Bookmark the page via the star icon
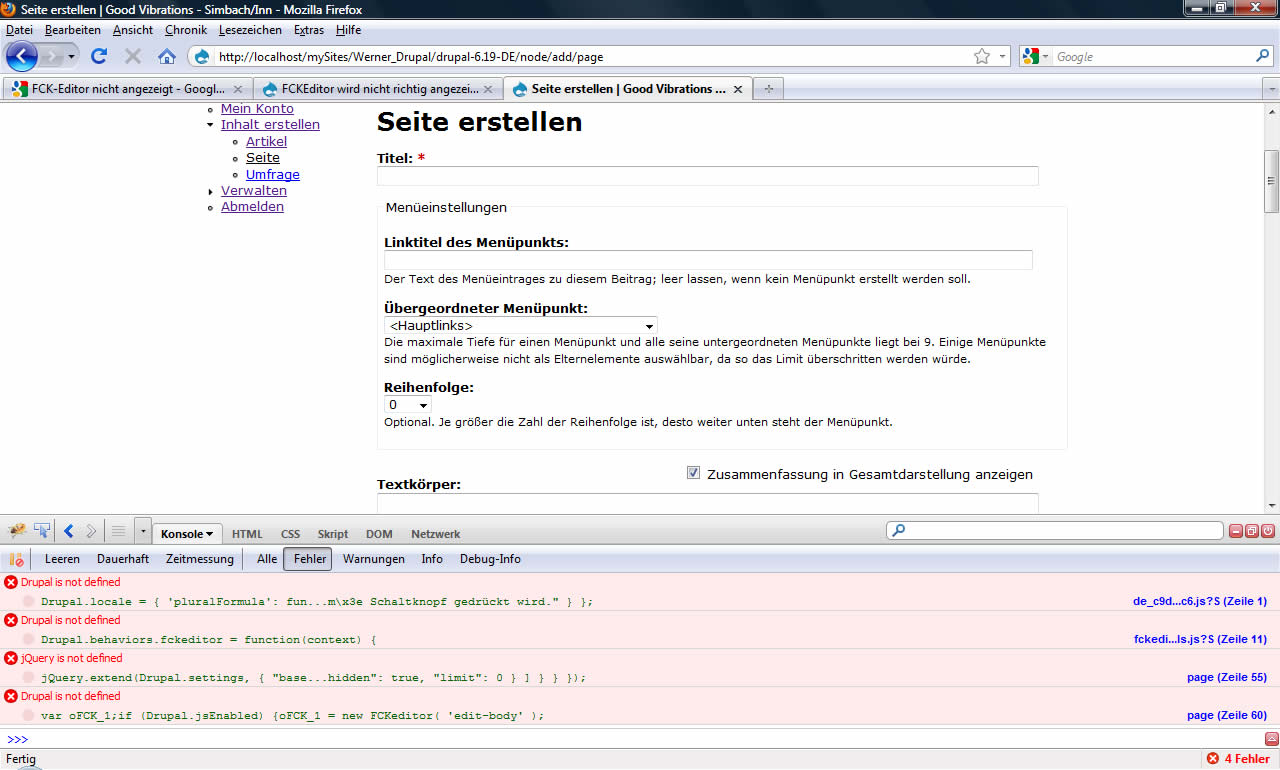 coord(981,57)
